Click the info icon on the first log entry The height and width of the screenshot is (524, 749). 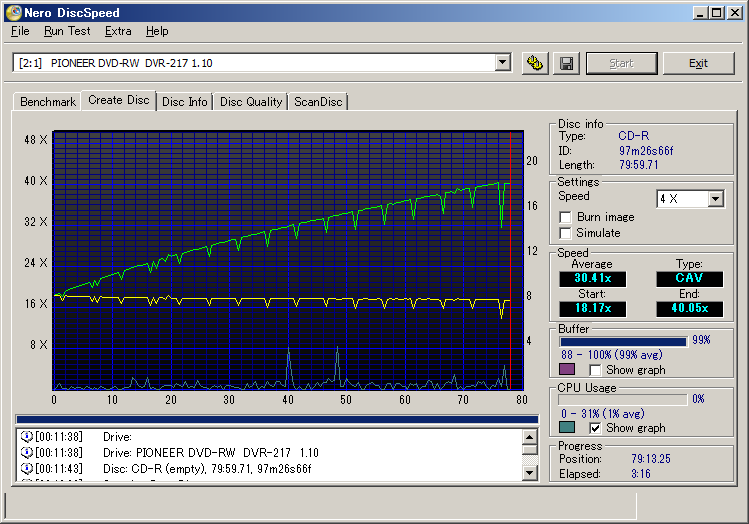[x=26, y=437]
